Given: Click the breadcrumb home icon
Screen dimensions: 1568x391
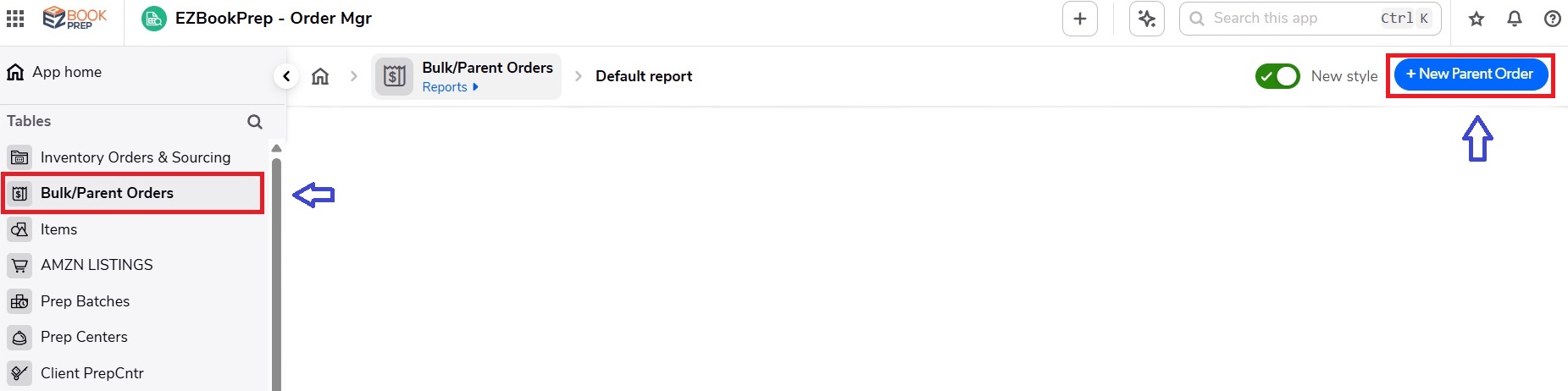Looking at the screenshot, I should (x=320, y=76).
